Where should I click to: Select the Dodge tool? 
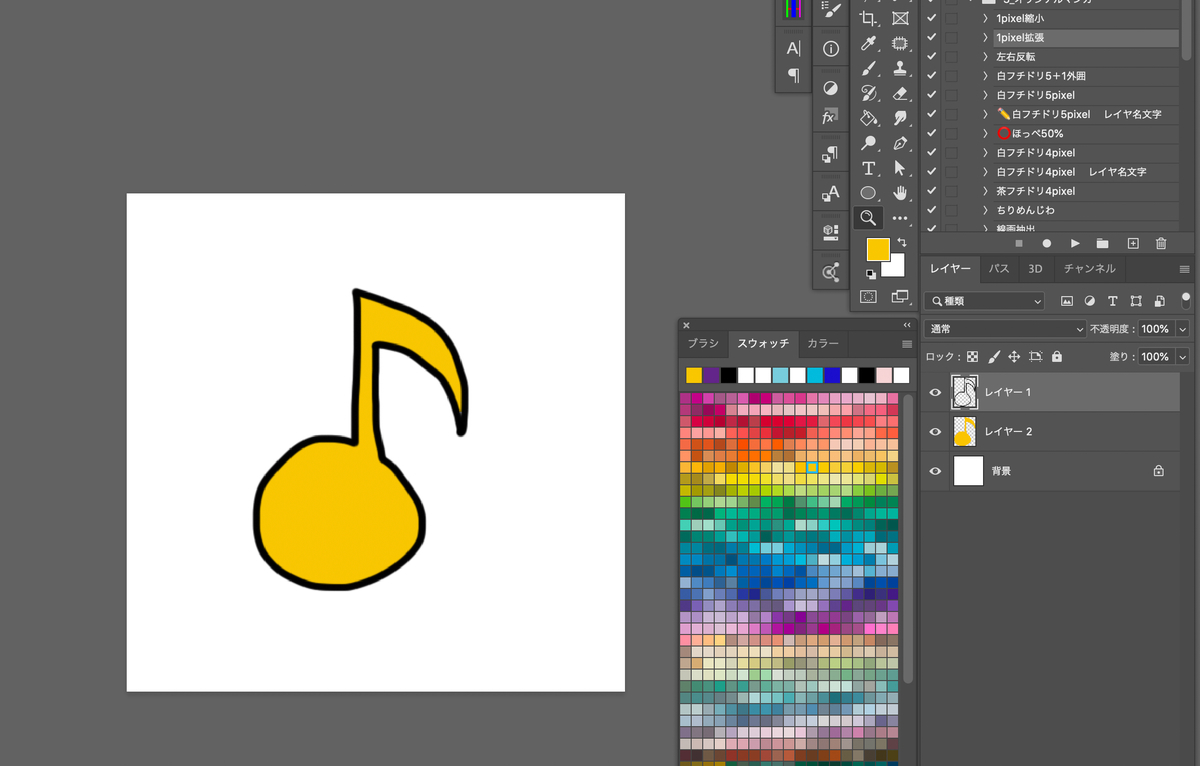pos(869,143)
